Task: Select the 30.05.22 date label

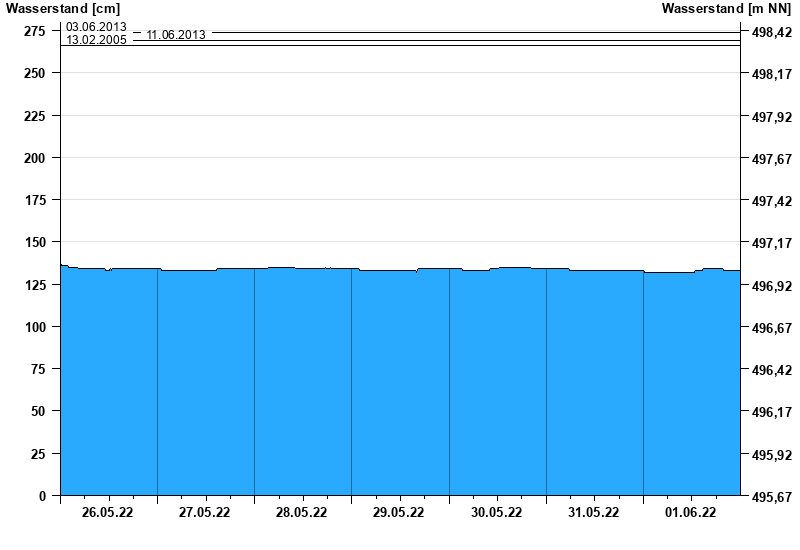Action: click(x=497, y=513)
